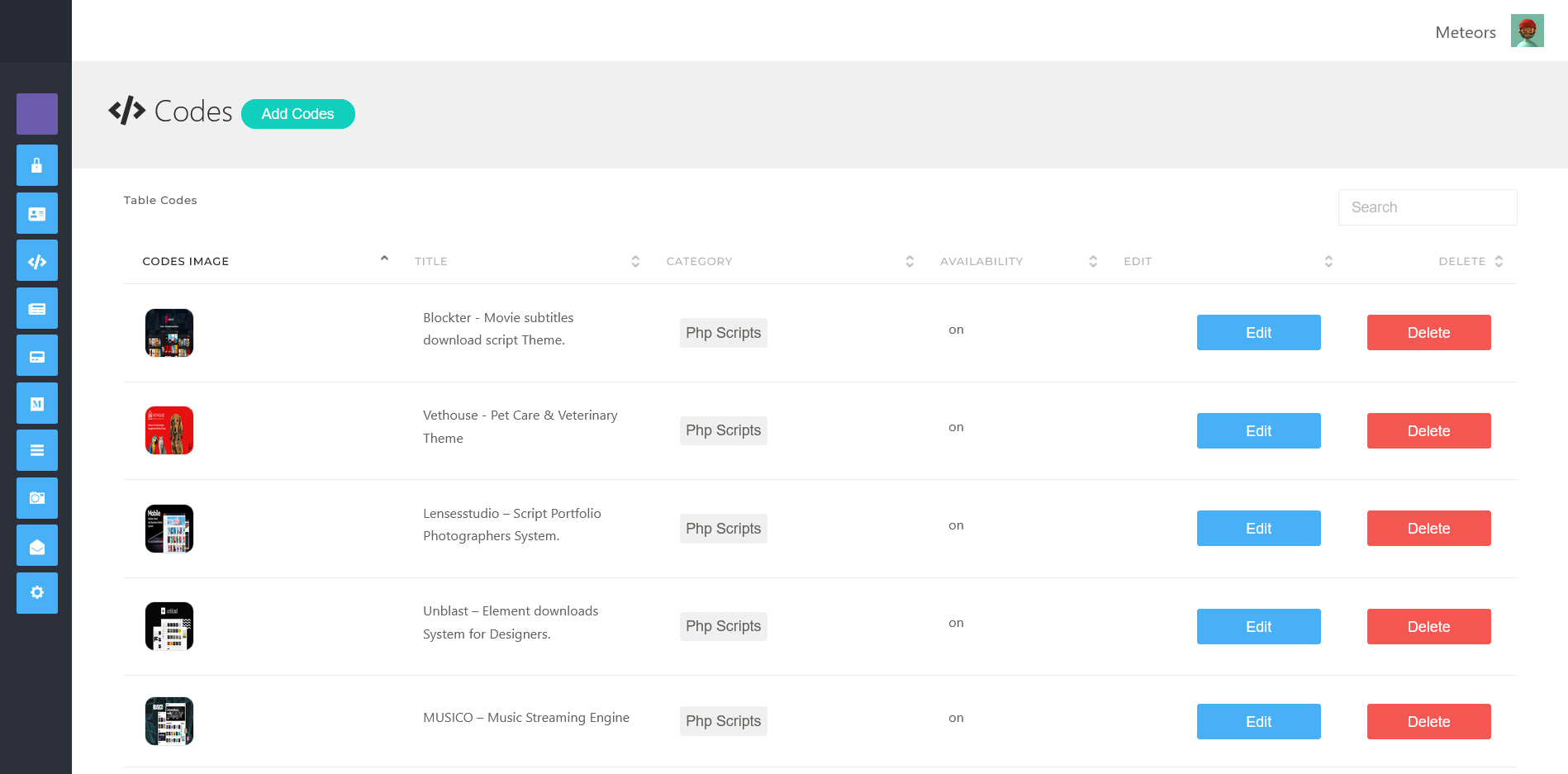Open the newspaper sidebar icon

click(x=37, y=309)
